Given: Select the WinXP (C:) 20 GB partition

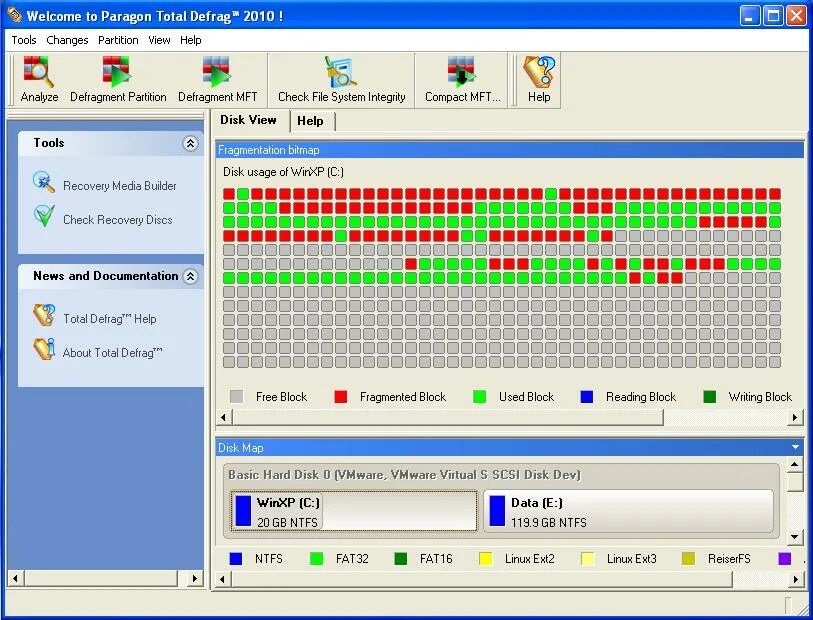Looking at the screenshot, I should pos(354,511).
